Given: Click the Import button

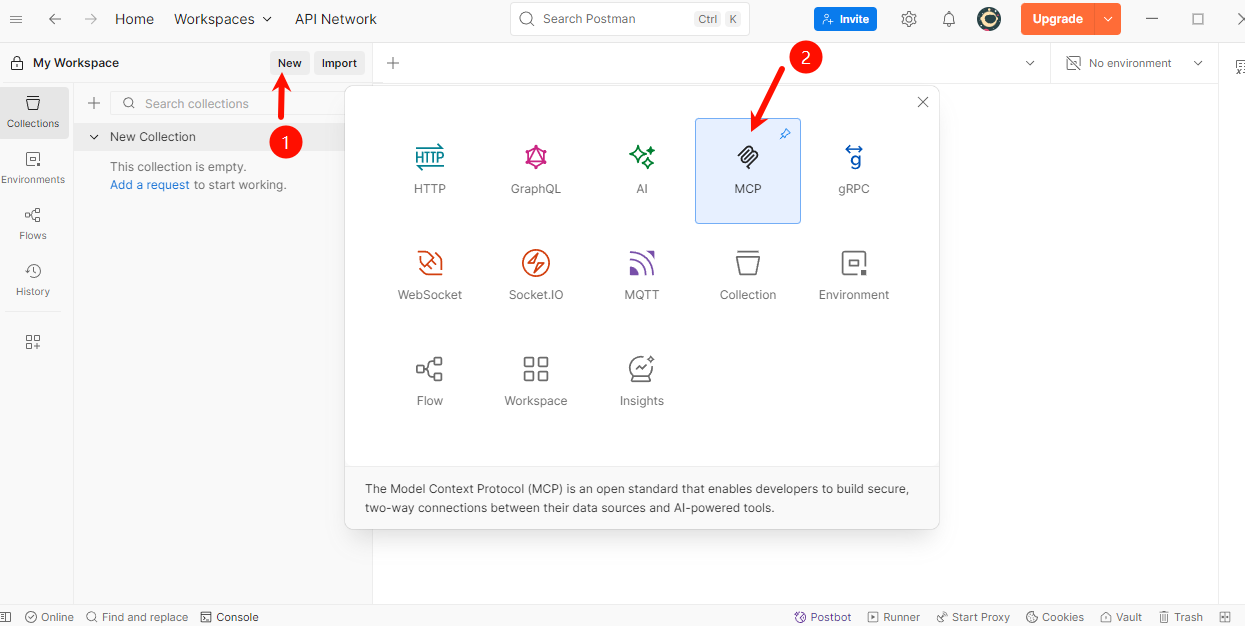Looking at the screenshot, I should pos(339,63).
